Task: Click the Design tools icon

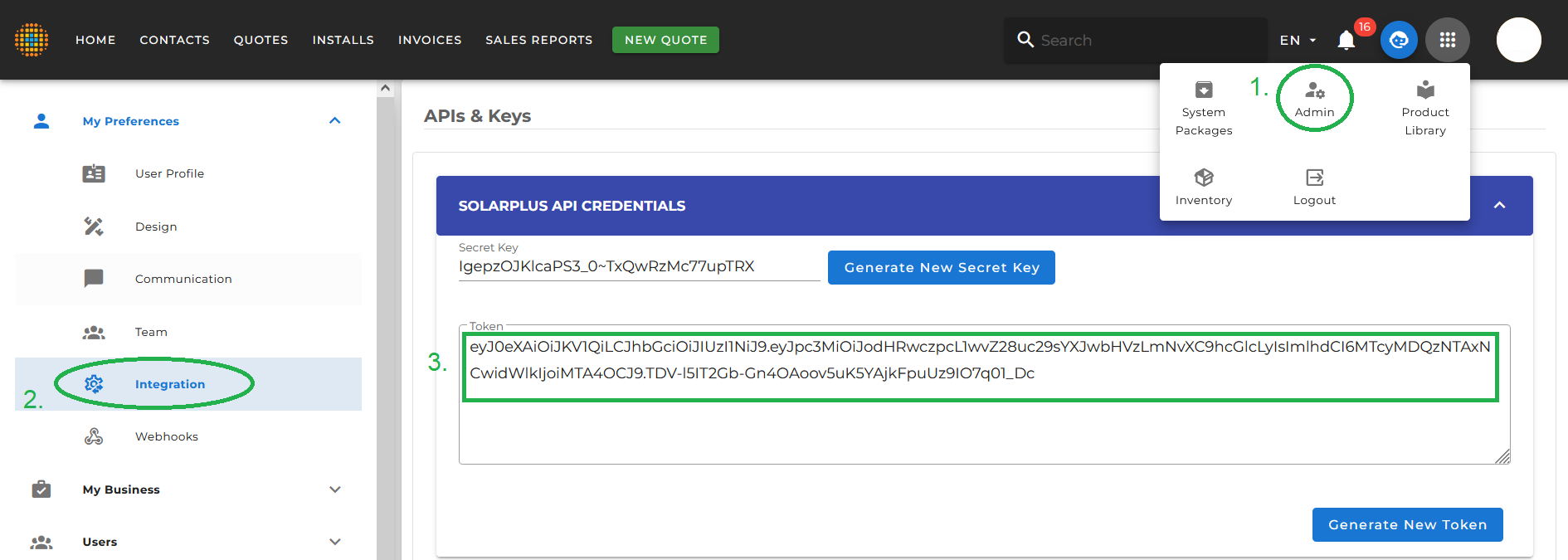Action: pyautogui.click(x=94, y=226)
